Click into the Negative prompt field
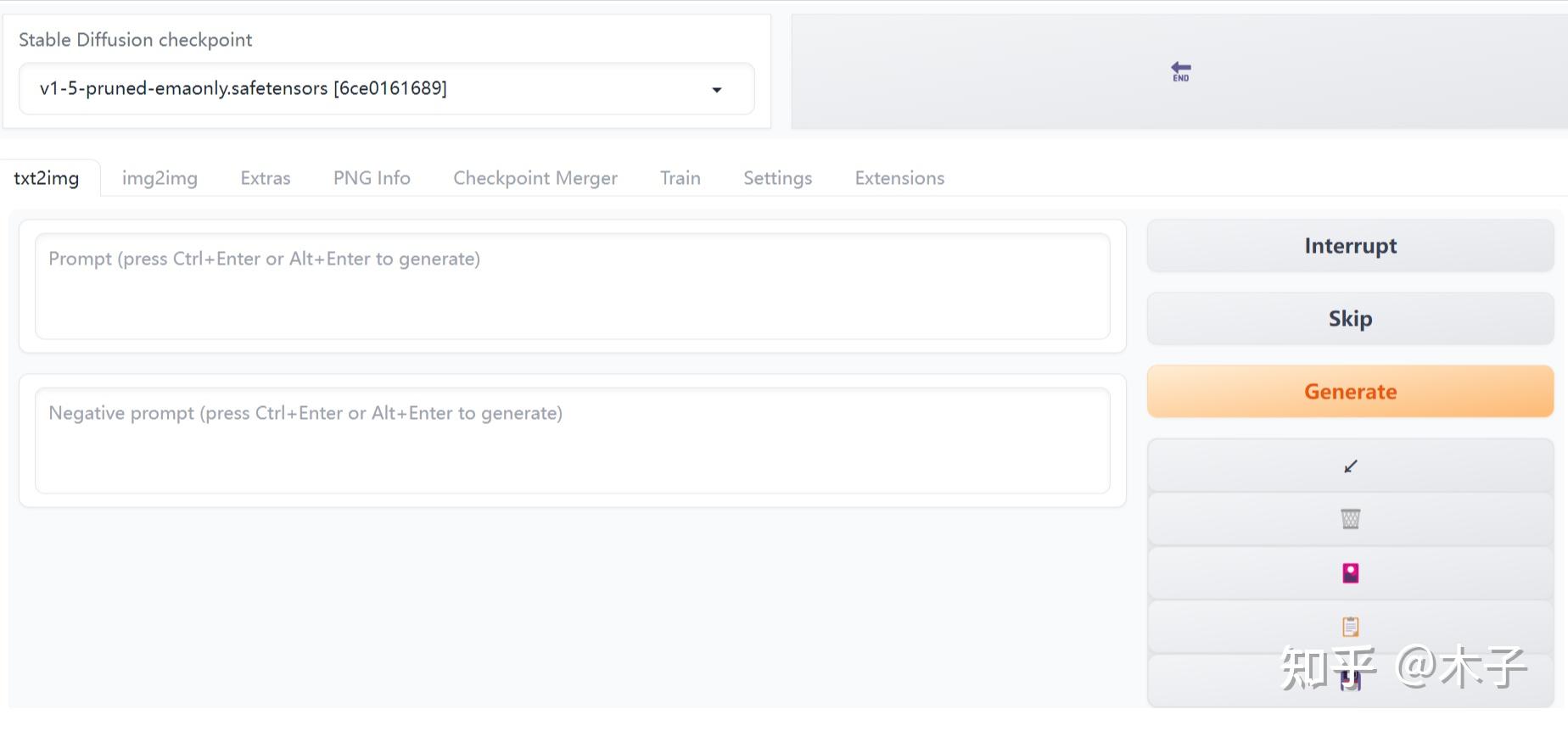Screen dimensions: 1568x731 pos(573,441)
